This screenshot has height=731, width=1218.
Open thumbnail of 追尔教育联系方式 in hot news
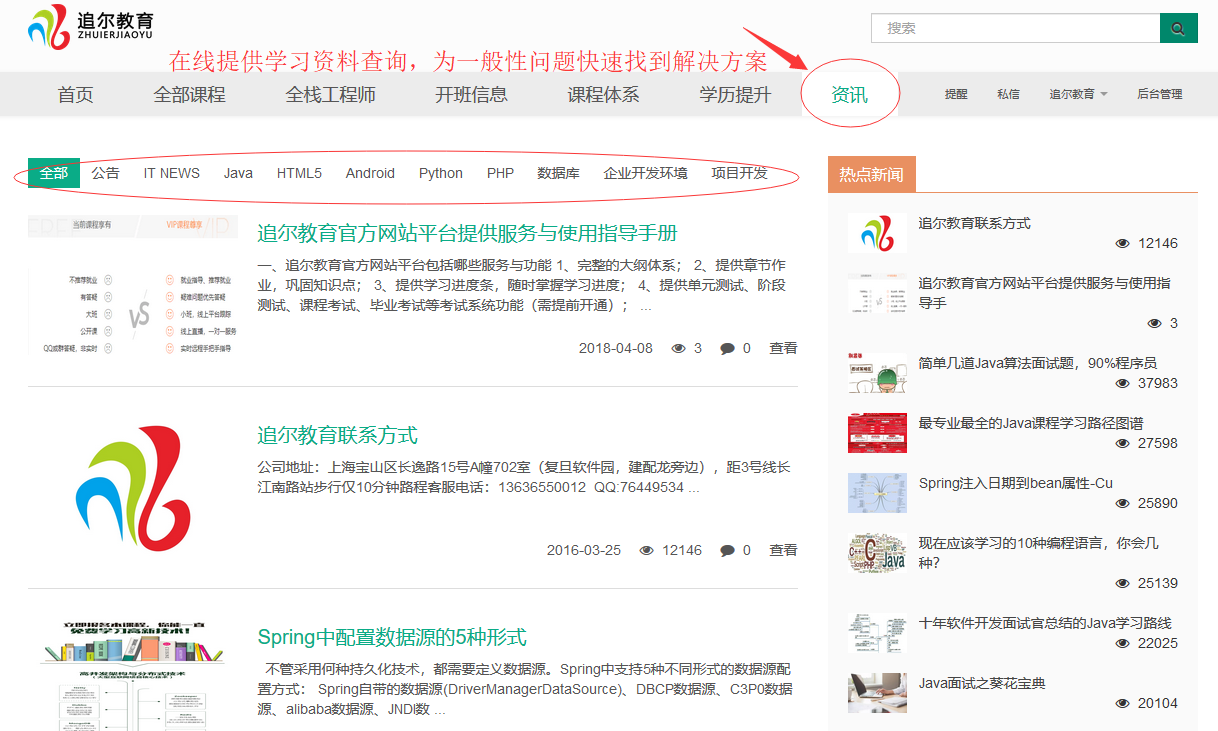(877, 233)
